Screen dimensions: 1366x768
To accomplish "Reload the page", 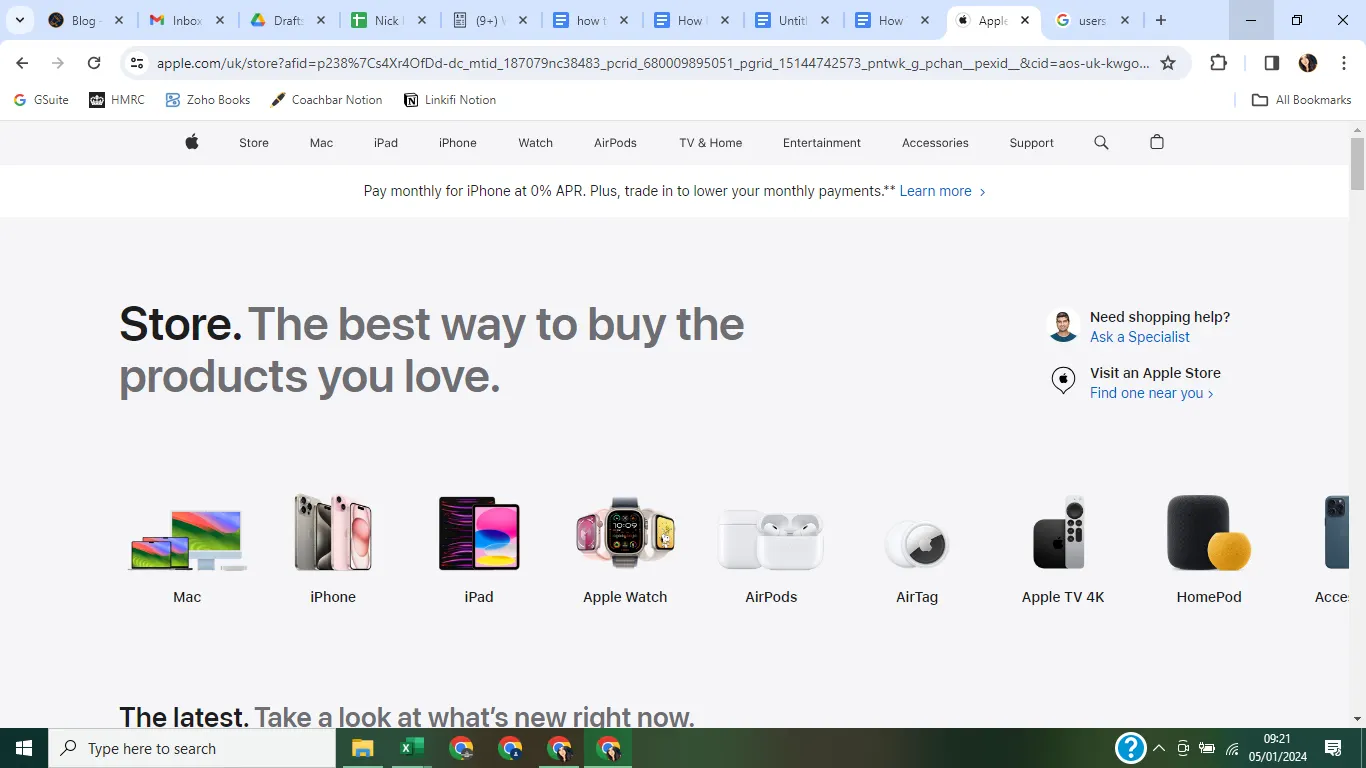I will pyautogui.click(x=94, y=63).
